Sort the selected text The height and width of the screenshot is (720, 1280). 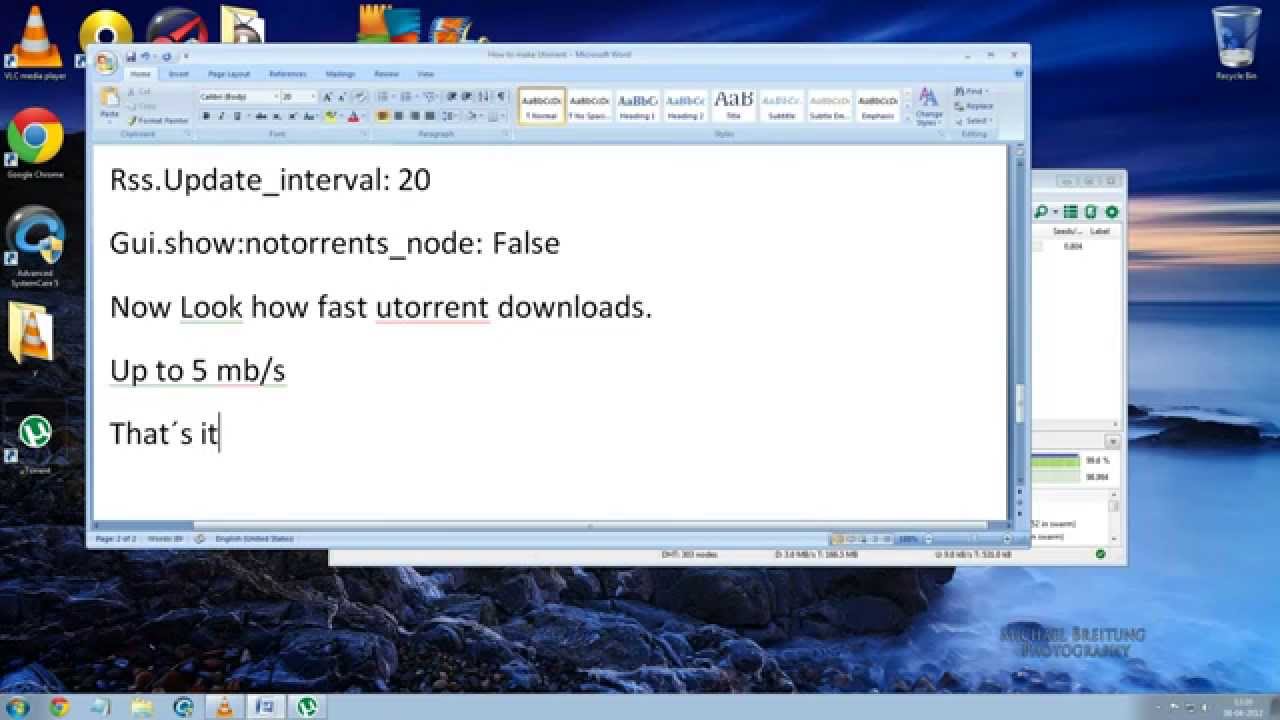[482, 97]
